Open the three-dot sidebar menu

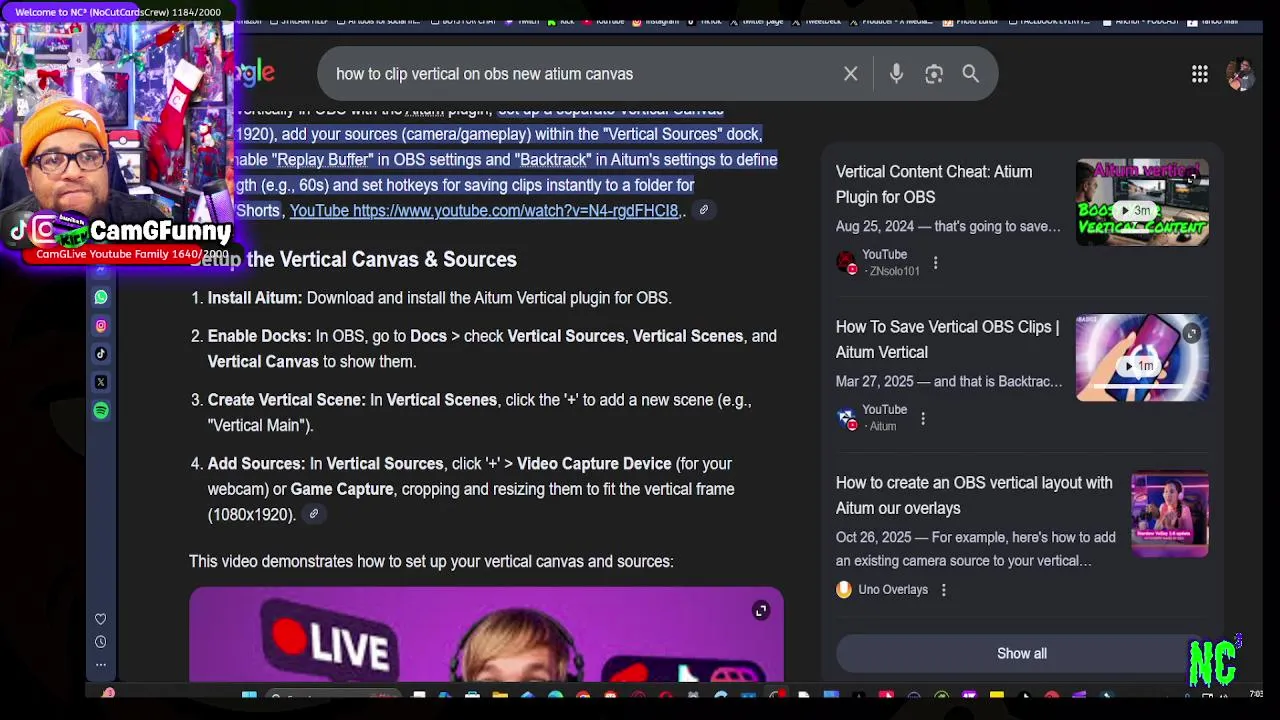100,664
